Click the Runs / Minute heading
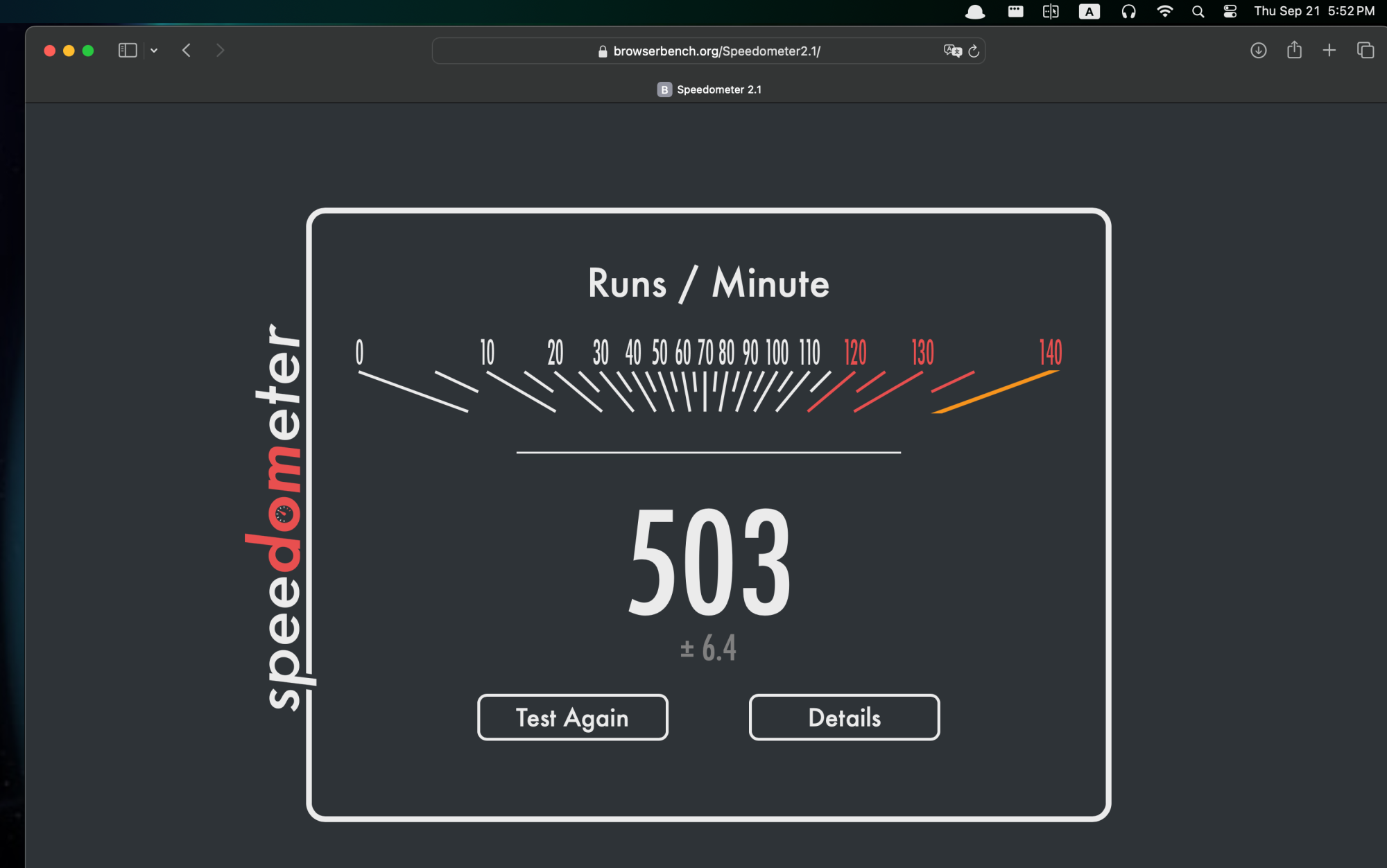Viewport: 1387px width, 868px height. coord(709,283)
